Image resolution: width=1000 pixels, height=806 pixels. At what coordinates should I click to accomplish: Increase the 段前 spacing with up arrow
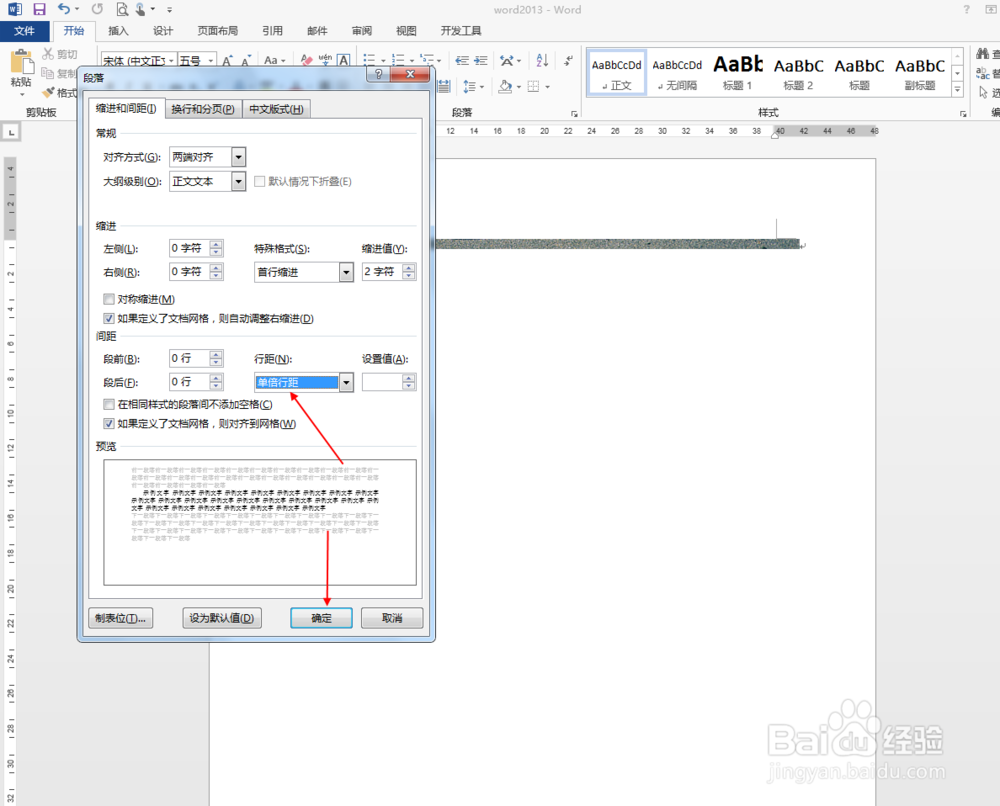[217, 355]
